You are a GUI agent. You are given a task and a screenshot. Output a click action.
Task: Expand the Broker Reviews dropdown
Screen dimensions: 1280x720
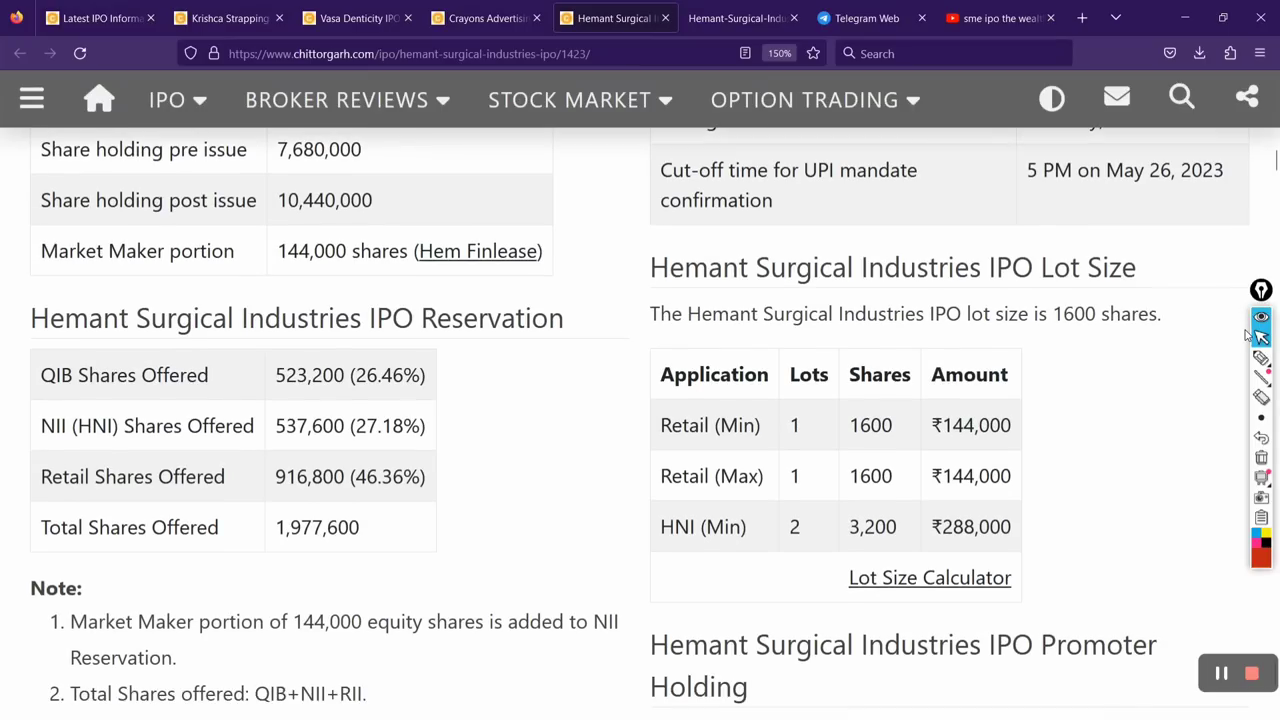click(347, 100)
